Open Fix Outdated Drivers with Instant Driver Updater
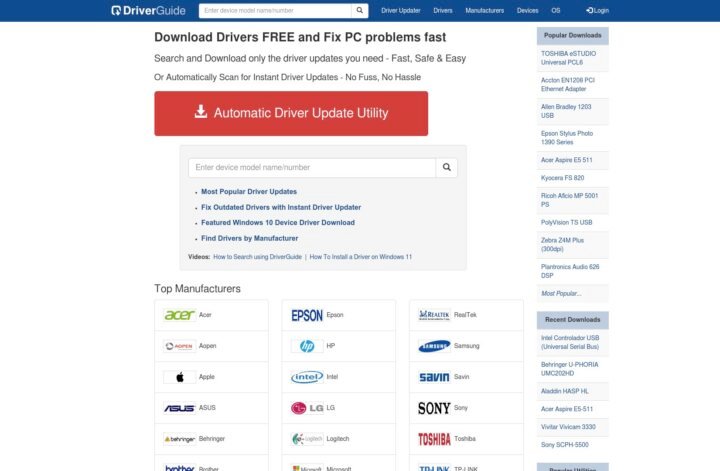Screen dimensions: 720x471 [281, 207]
